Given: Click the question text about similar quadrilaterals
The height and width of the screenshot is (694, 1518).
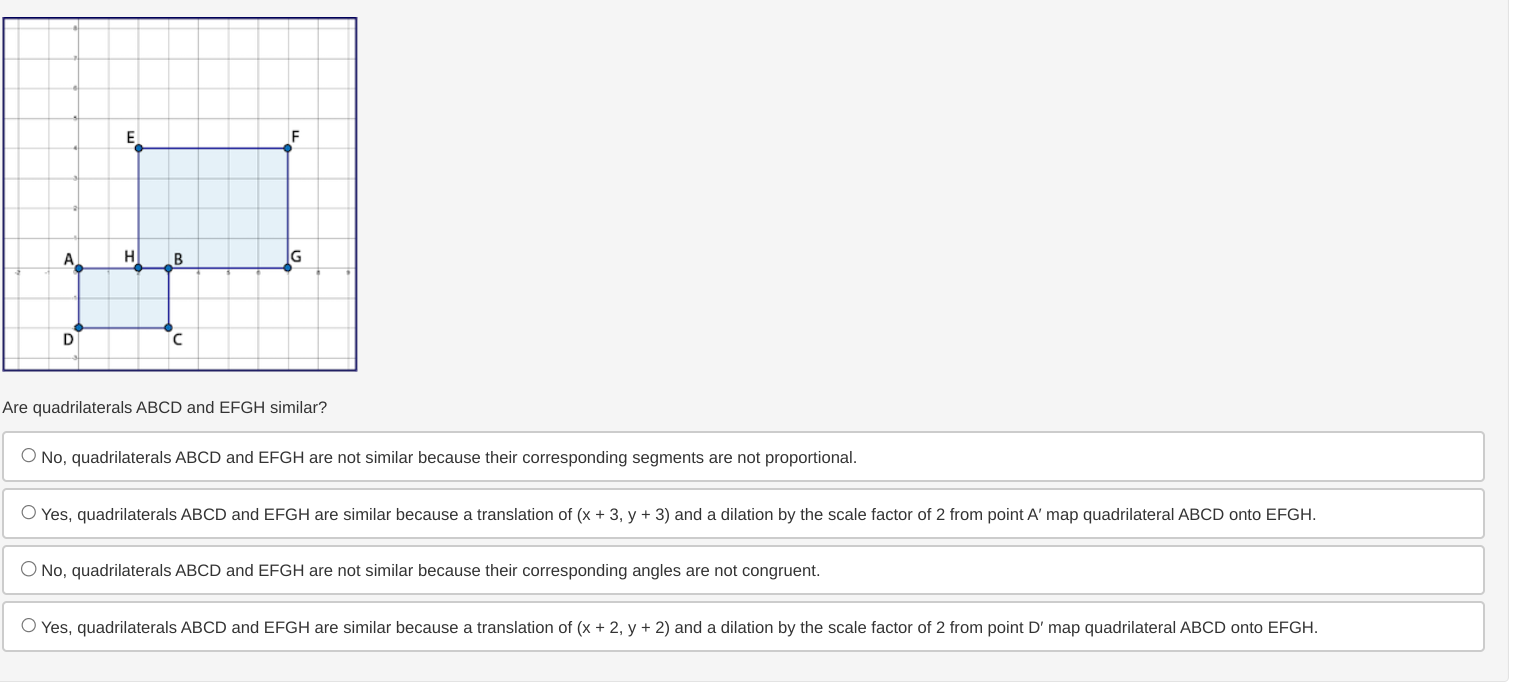Looking at the screenshot, I should [x=164, y=407].
